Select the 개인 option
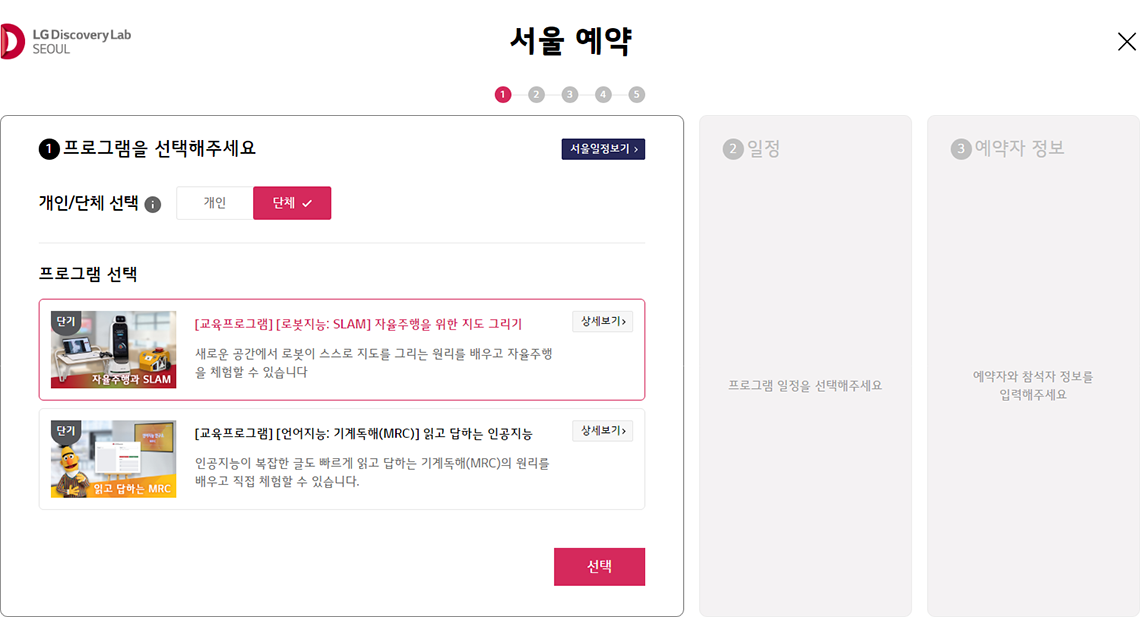The height and width of the screenshot is (617, 1140). [x=214, y=203]
